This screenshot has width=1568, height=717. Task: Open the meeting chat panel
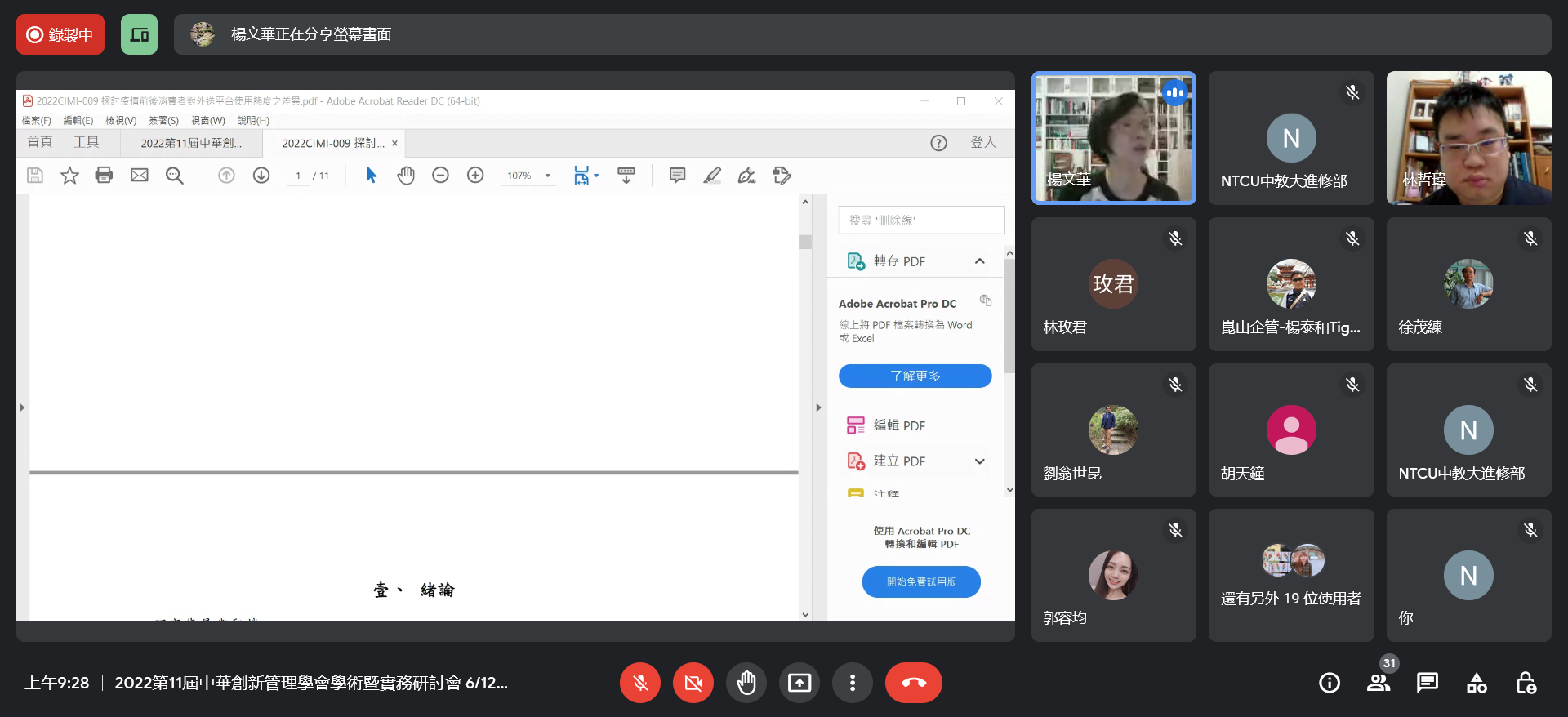[x=1427, y=683]
